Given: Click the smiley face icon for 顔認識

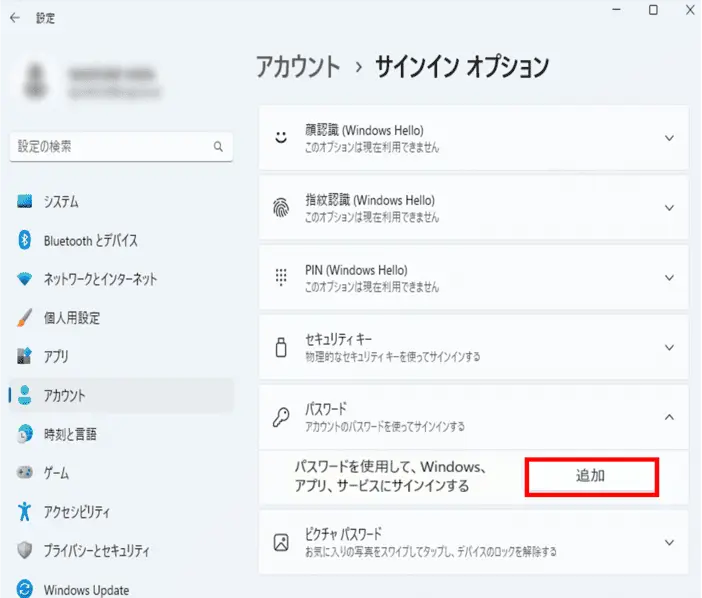Looking at the screenshot, I should click(x=281, y=138).
